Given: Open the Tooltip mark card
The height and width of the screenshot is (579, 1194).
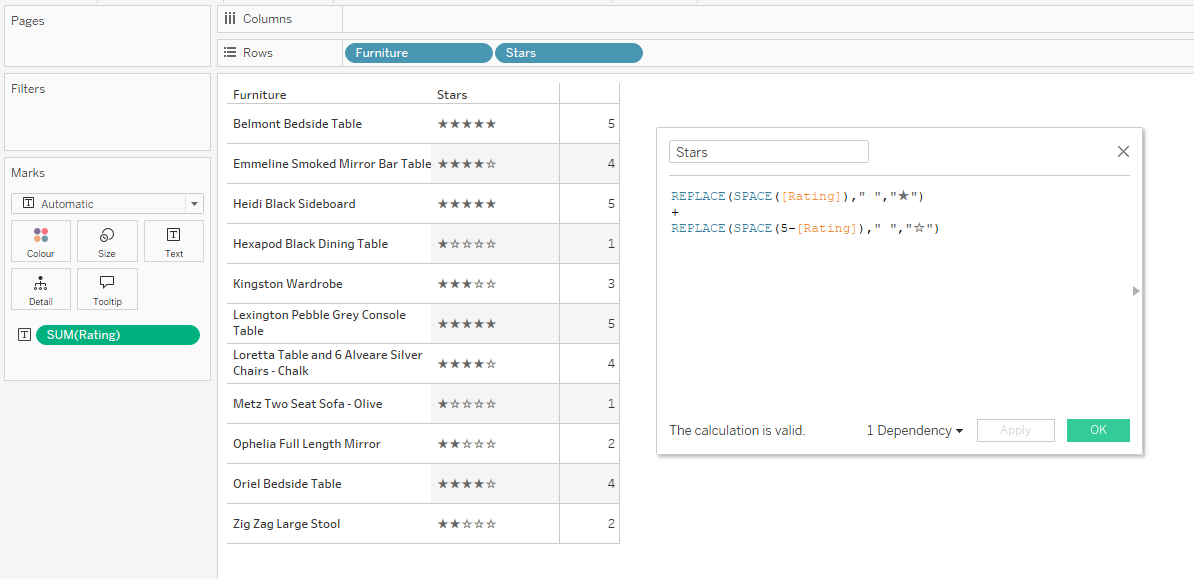Looking at the screenshot, I should tap(107, 289).
